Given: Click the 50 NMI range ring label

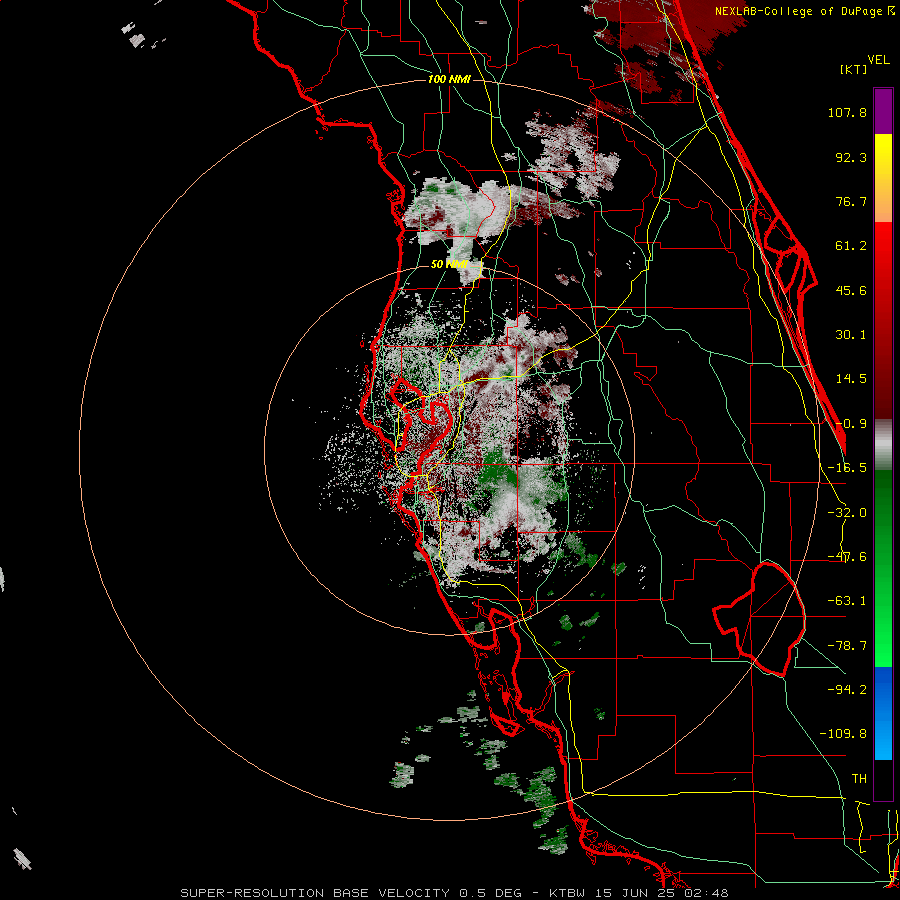Looking at the screenshot, I should pyautogui.click(x=449, y=264).
